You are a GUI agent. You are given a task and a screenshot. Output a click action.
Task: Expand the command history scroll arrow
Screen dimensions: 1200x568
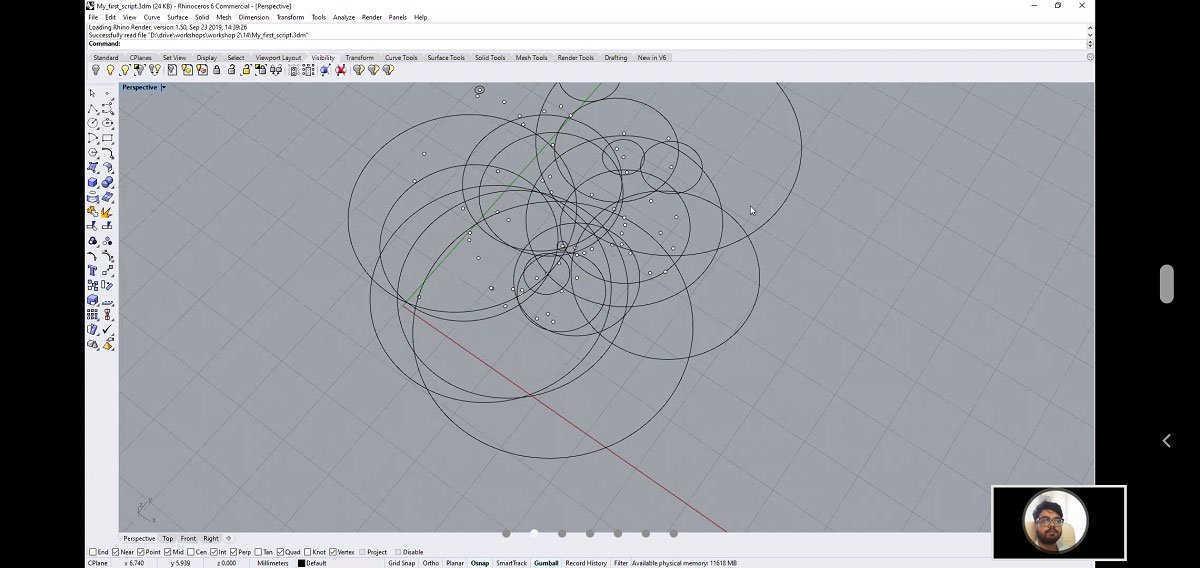[x=1090, y=44]
